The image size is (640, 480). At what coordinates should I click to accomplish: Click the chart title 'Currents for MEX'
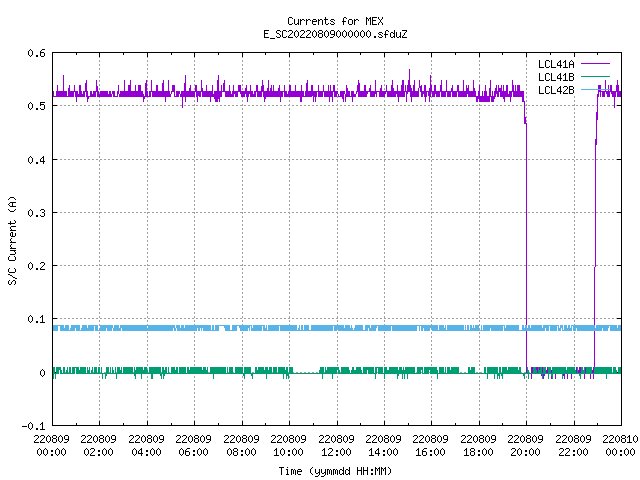click(335, 21)
